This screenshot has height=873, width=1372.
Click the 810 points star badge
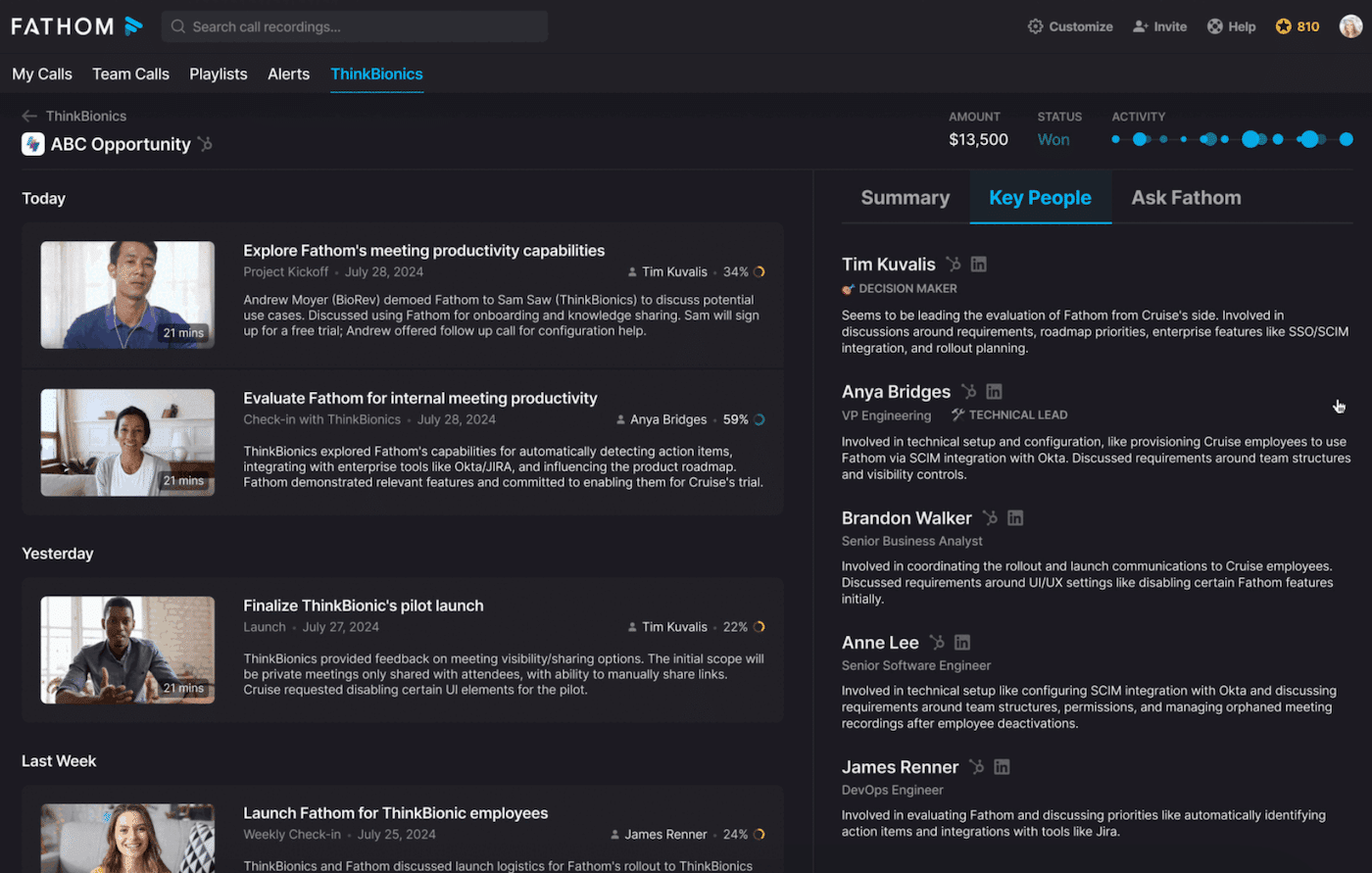1298,26
